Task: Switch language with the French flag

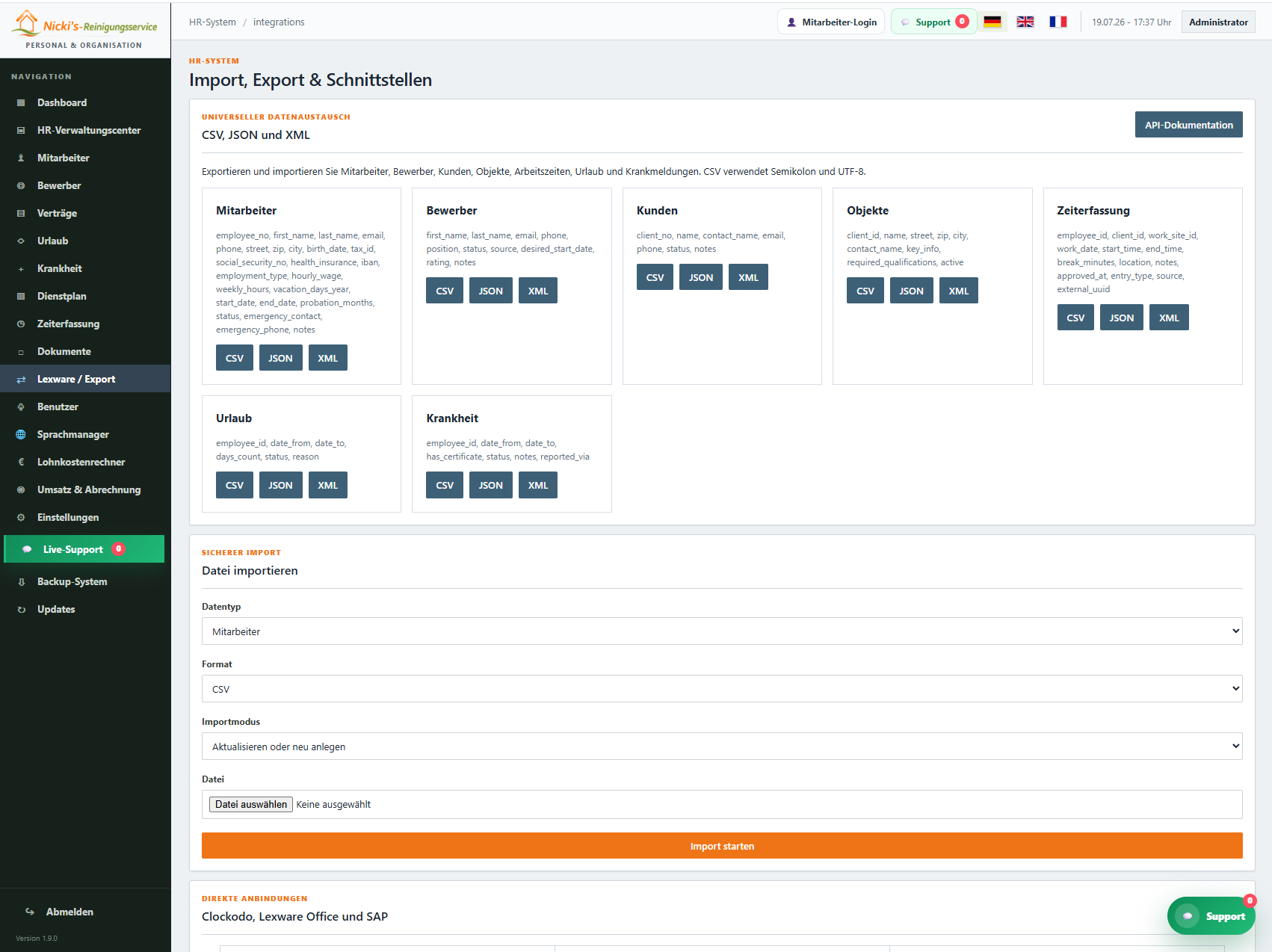Action: pos(1058,22)
